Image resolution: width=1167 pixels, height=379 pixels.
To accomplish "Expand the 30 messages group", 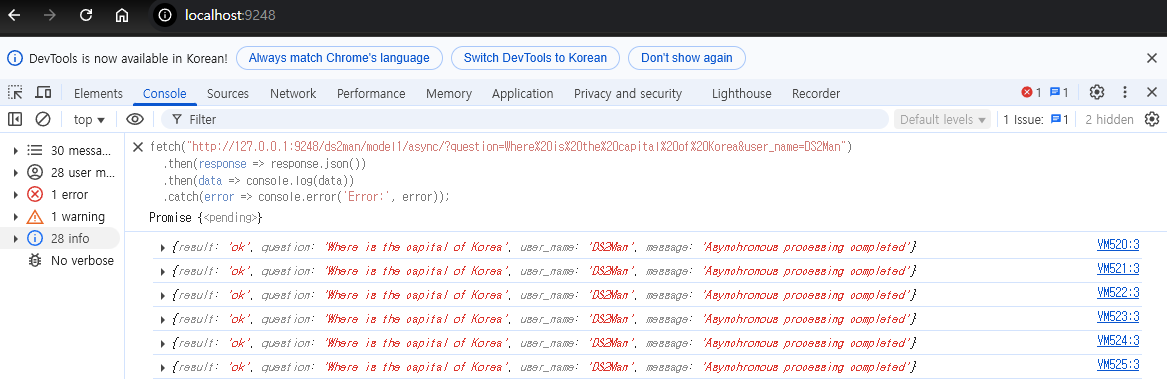I will point(16,150).
